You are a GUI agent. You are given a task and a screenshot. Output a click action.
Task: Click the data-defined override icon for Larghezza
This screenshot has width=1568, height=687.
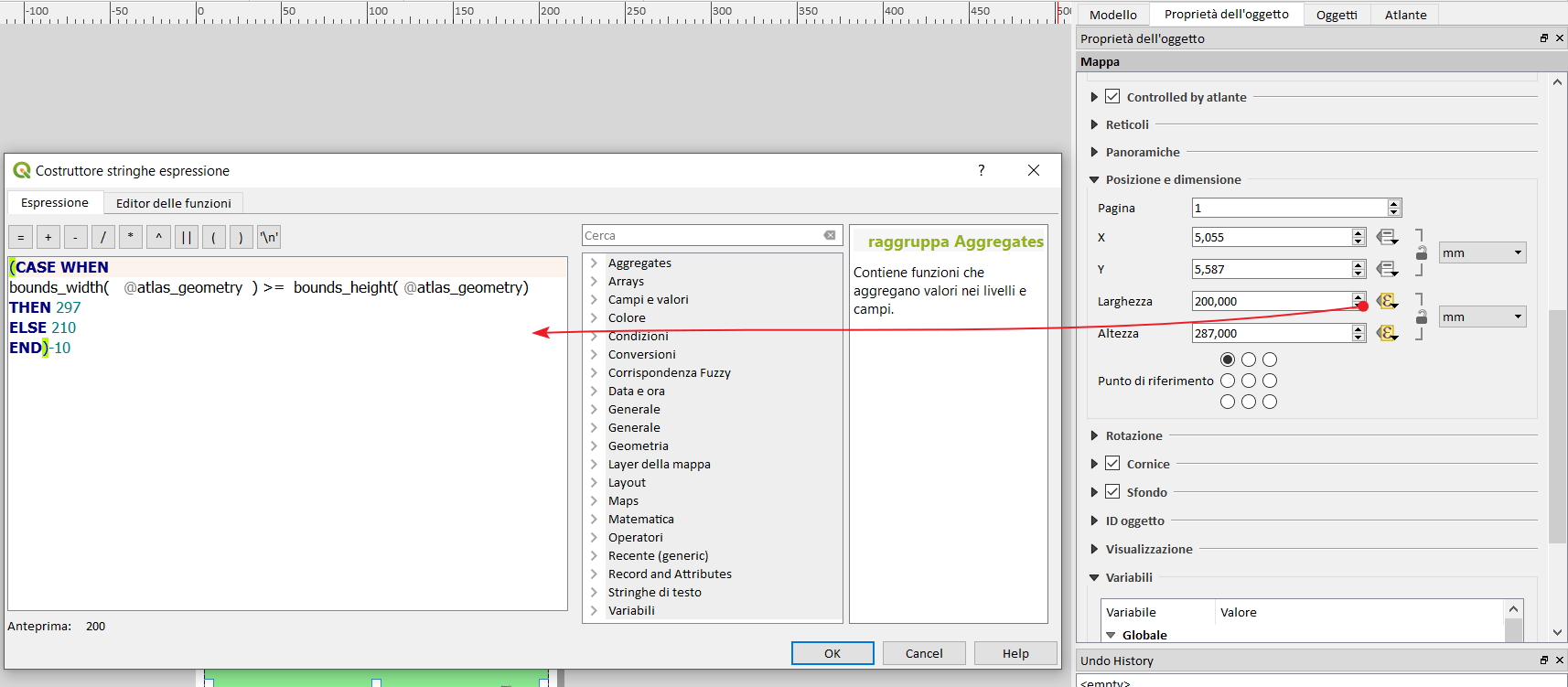(1387, 301)
